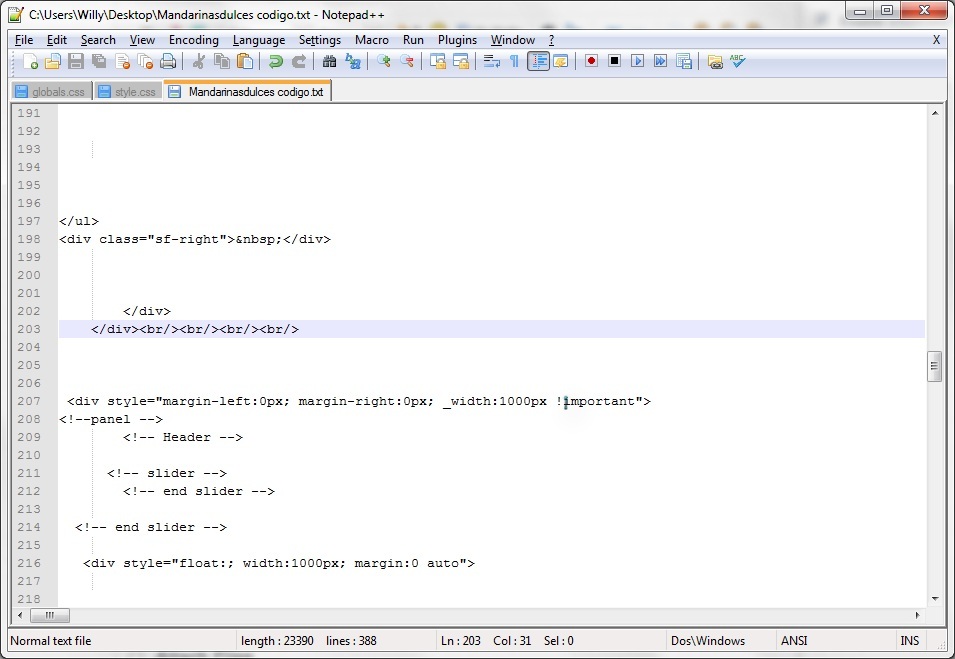Viewport: 955px width, 659px height.
Task: Open the ? help menu
Action: point(551,40)
